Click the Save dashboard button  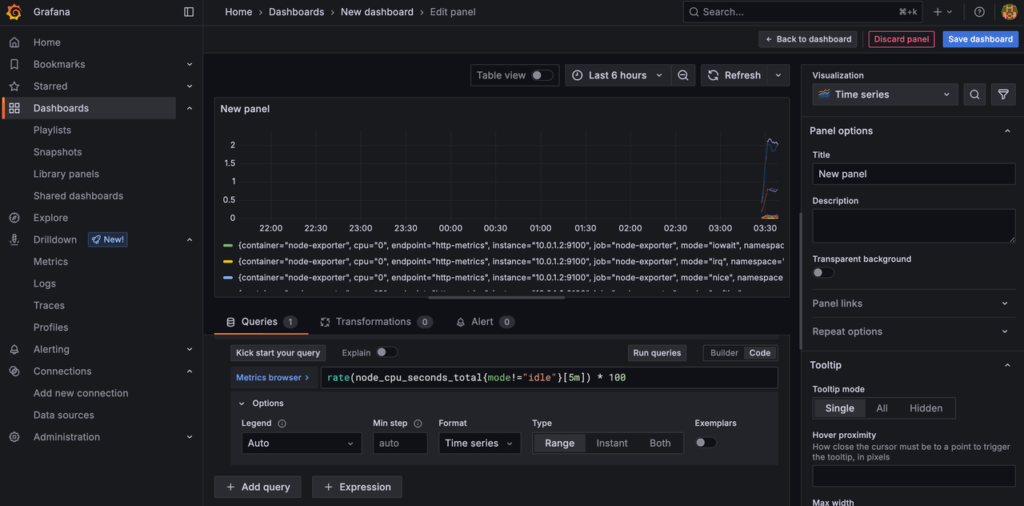click(x=980, y=39)
